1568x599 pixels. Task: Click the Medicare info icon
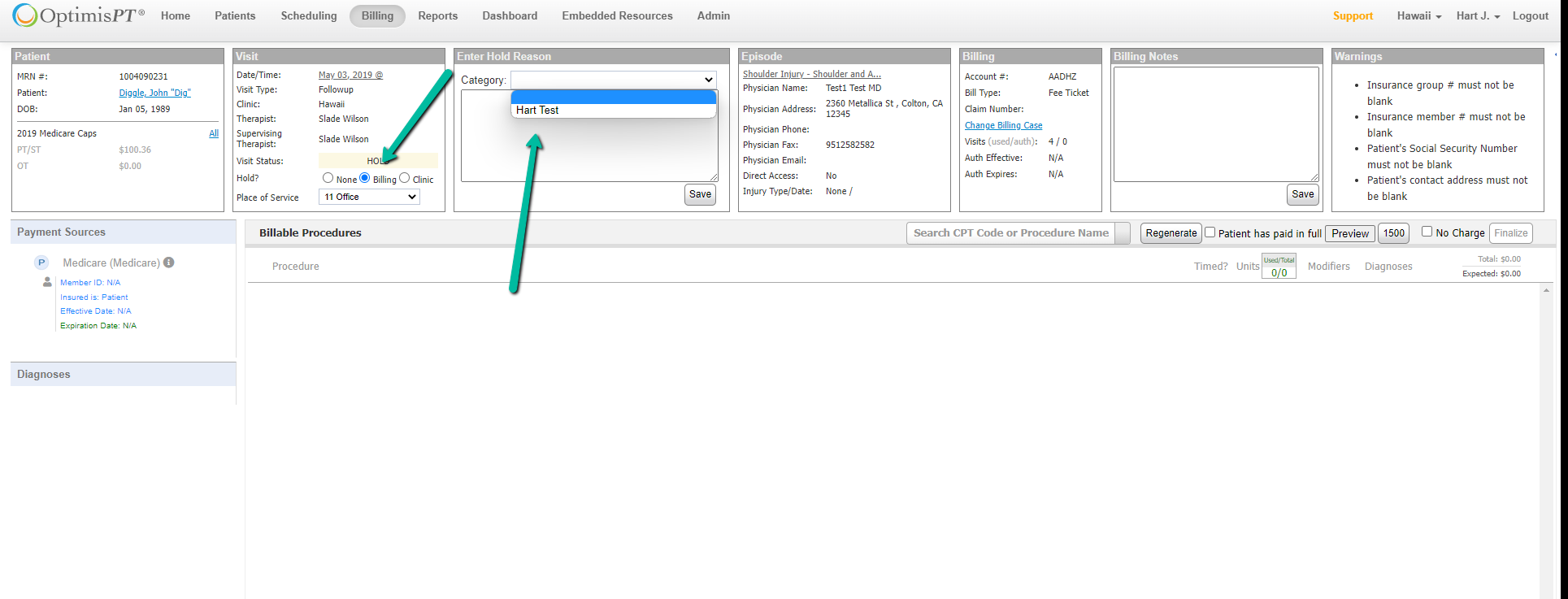[x=169, y=263]
